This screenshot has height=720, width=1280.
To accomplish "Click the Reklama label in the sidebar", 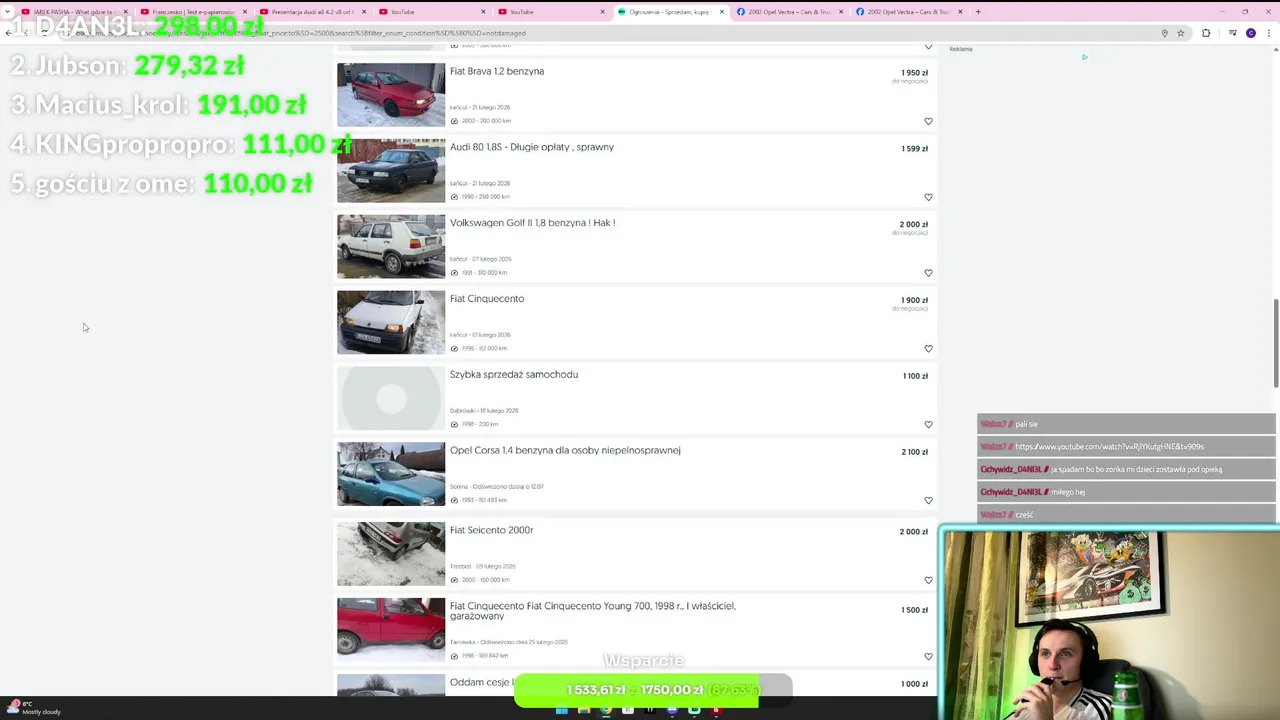I will [961, 49].
